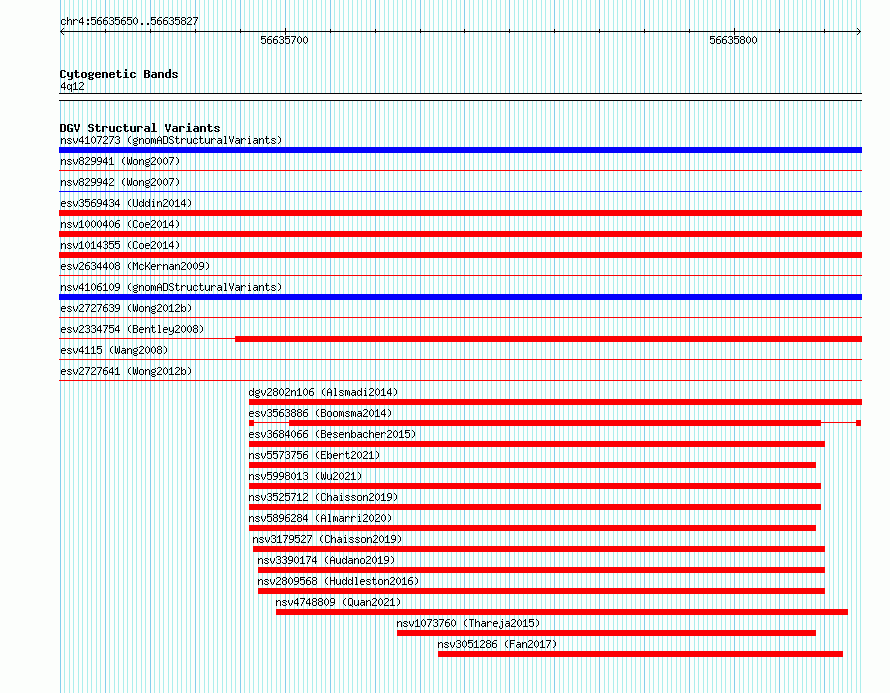Click the red bar of nsv1073760
Image resolution: width=890 pixels, height=693 pixels.
(x=606, y=633)
